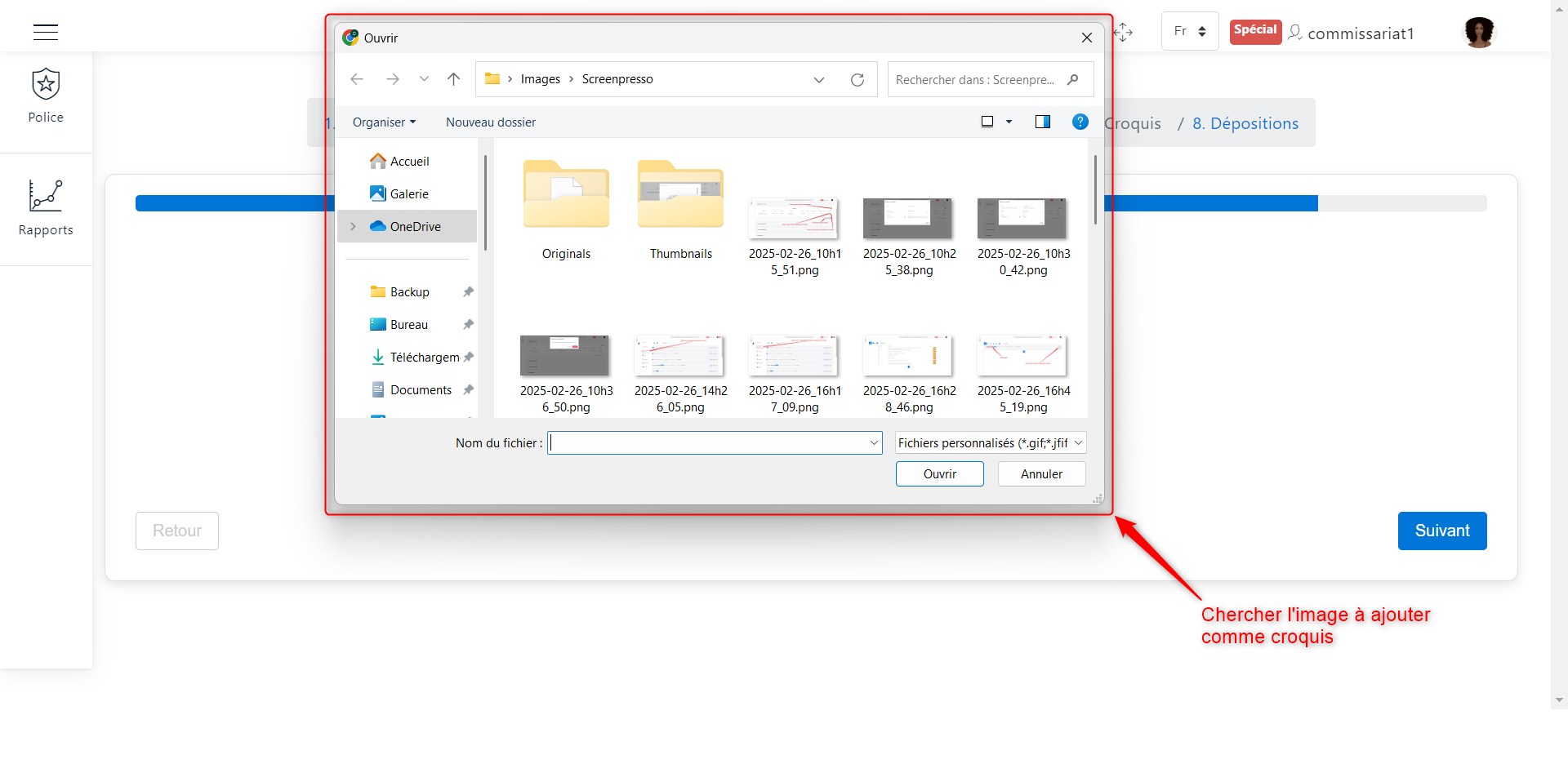Click the pin icon next to Bureau
The image size is (1568, 773).
[x=469, y=325]
